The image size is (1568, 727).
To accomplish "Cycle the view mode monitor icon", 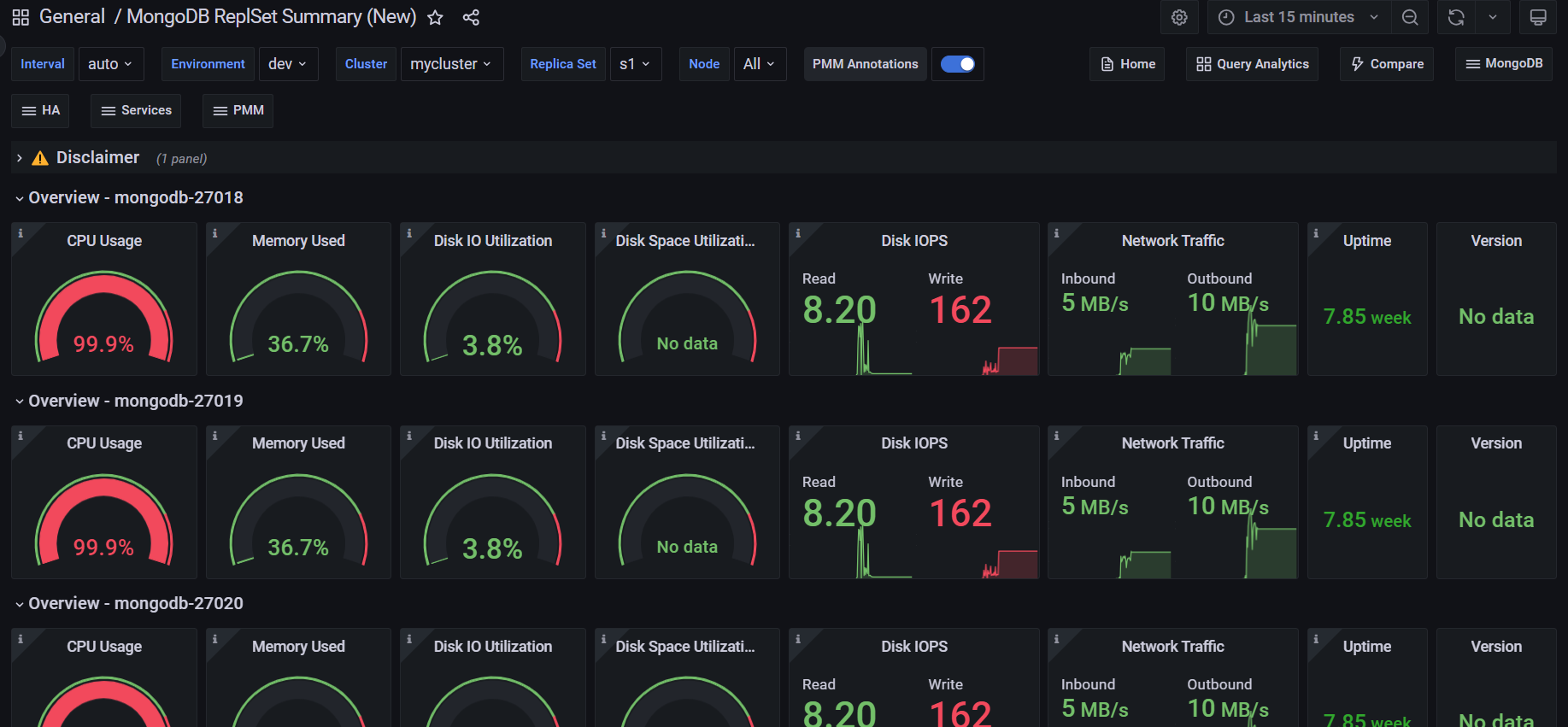I will 1538,18.
